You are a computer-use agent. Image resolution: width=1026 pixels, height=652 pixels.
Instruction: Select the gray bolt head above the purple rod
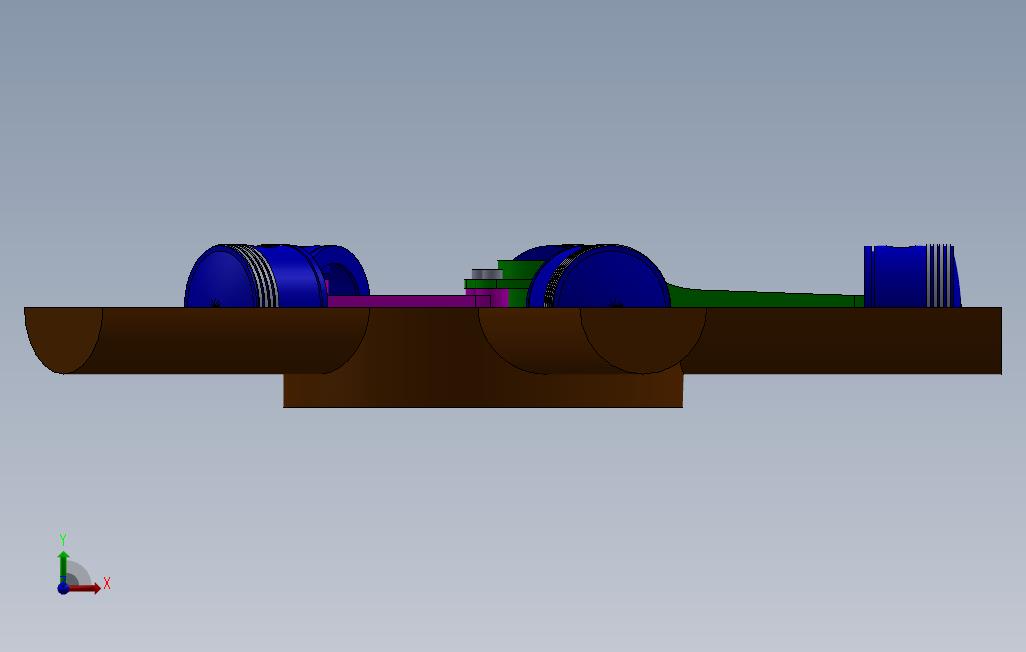487,274
